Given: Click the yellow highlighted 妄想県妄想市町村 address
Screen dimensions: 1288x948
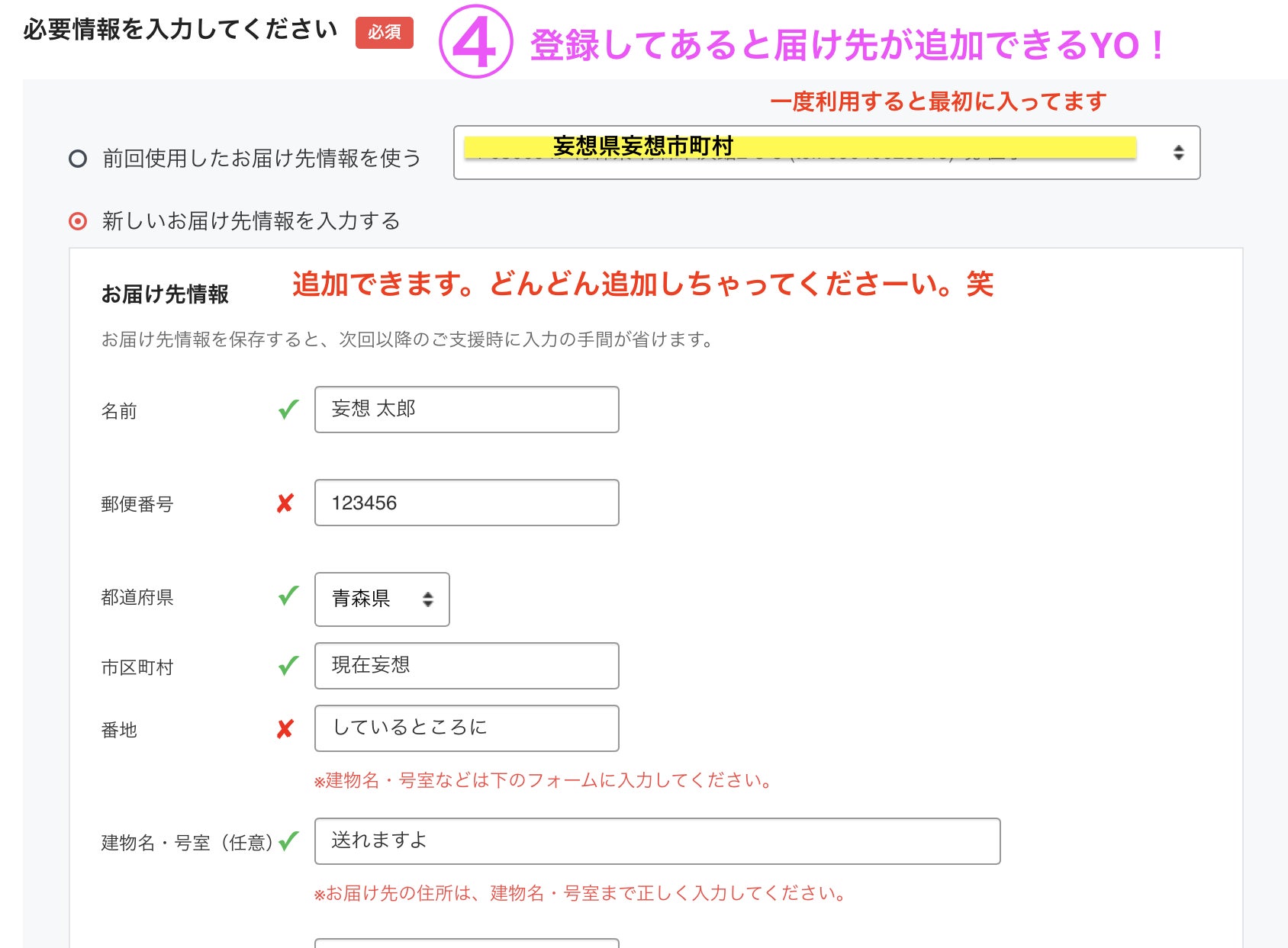Looking at the screenshot, I should 643,146.
